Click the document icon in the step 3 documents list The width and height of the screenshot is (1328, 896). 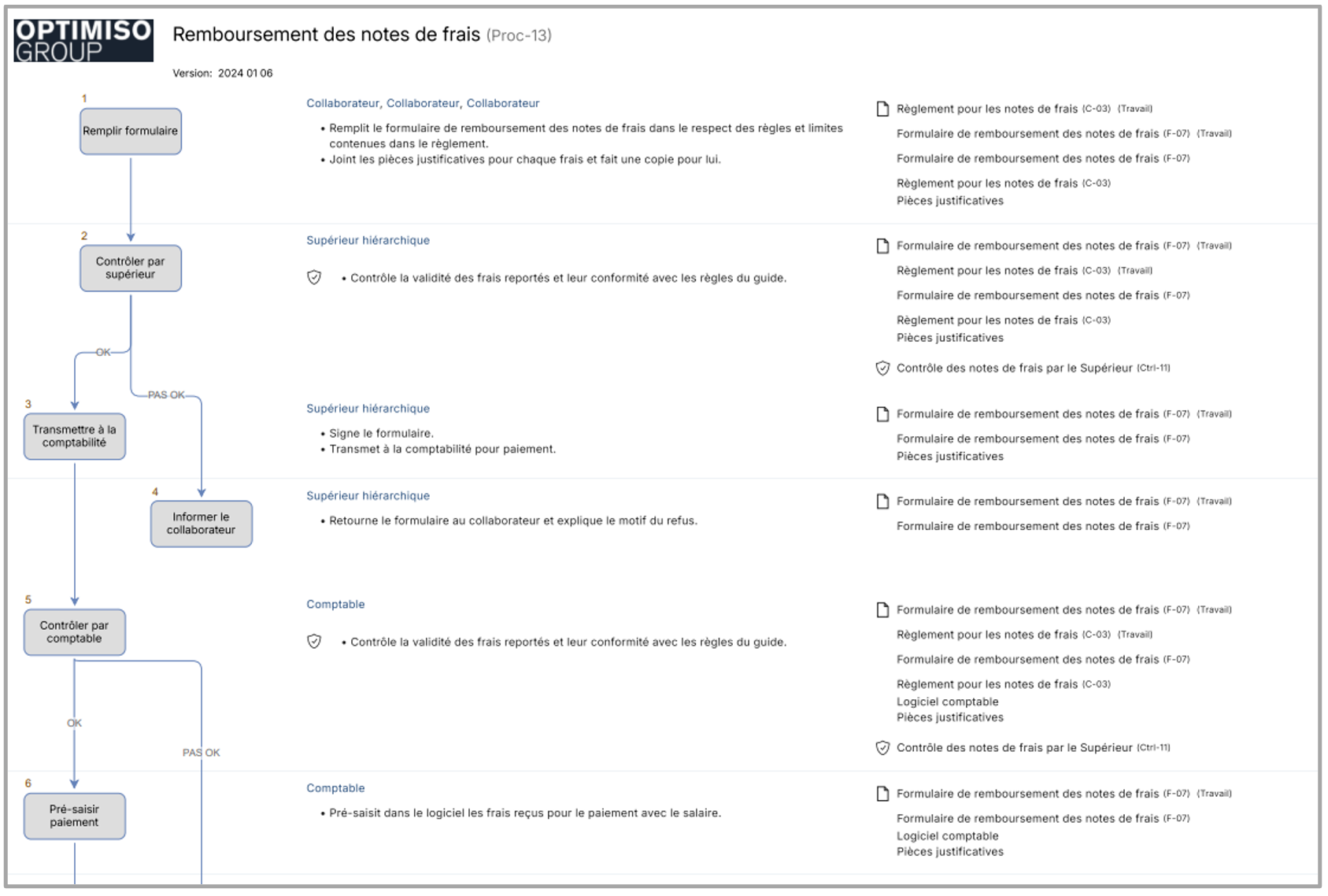(882, 414)
